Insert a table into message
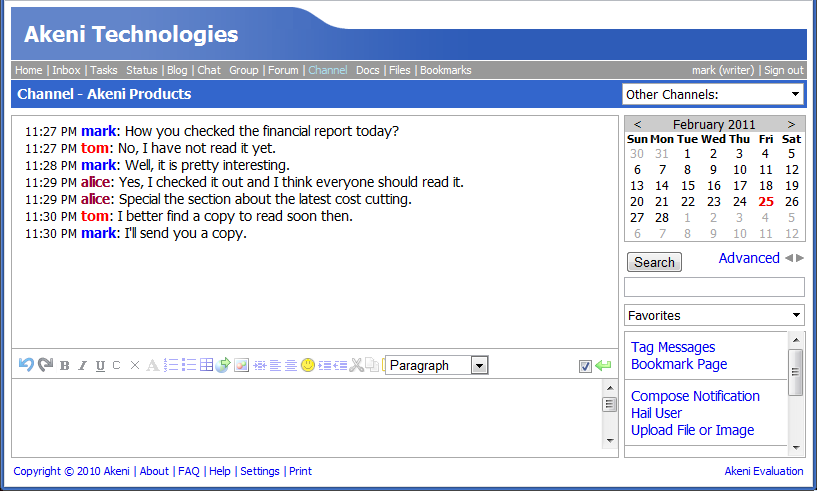 pyautogui.click(x=206, y=365)
